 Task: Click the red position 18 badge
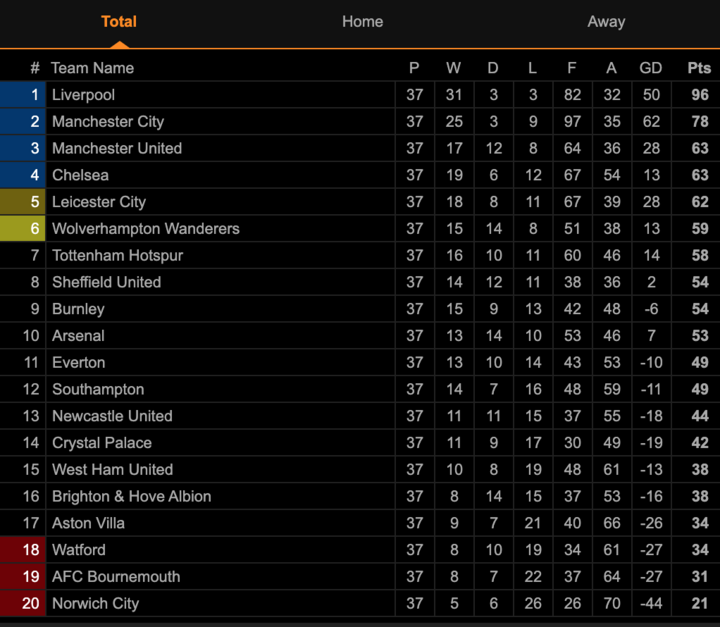click(22, 550)
